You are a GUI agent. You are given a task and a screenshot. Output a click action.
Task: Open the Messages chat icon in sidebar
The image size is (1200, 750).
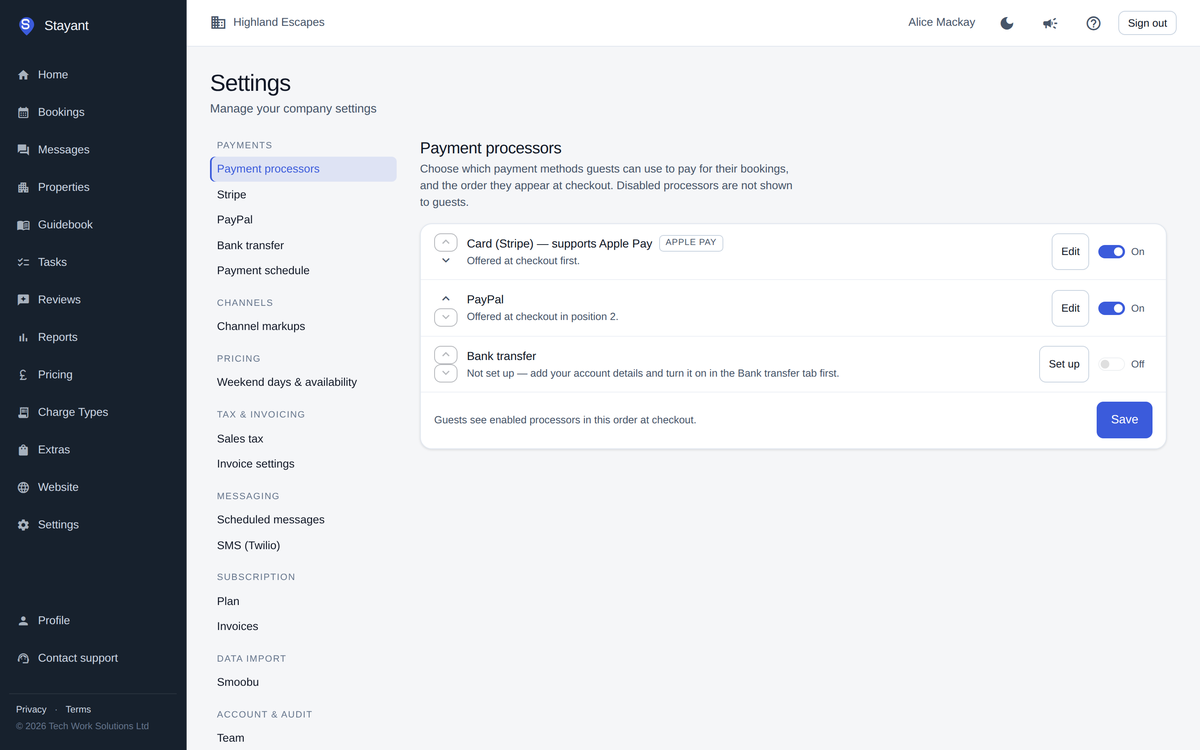tap(23, 150)
